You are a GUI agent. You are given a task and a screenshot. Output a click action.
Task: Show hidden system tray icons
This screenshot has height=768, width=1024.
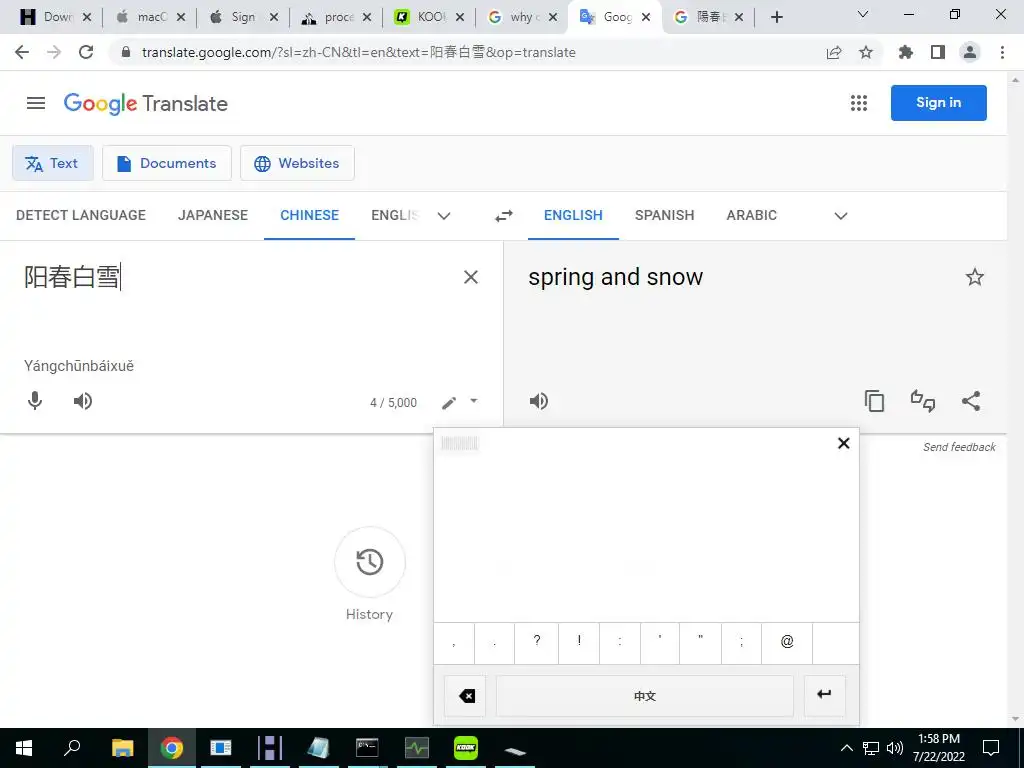click(x=846, y=748)
